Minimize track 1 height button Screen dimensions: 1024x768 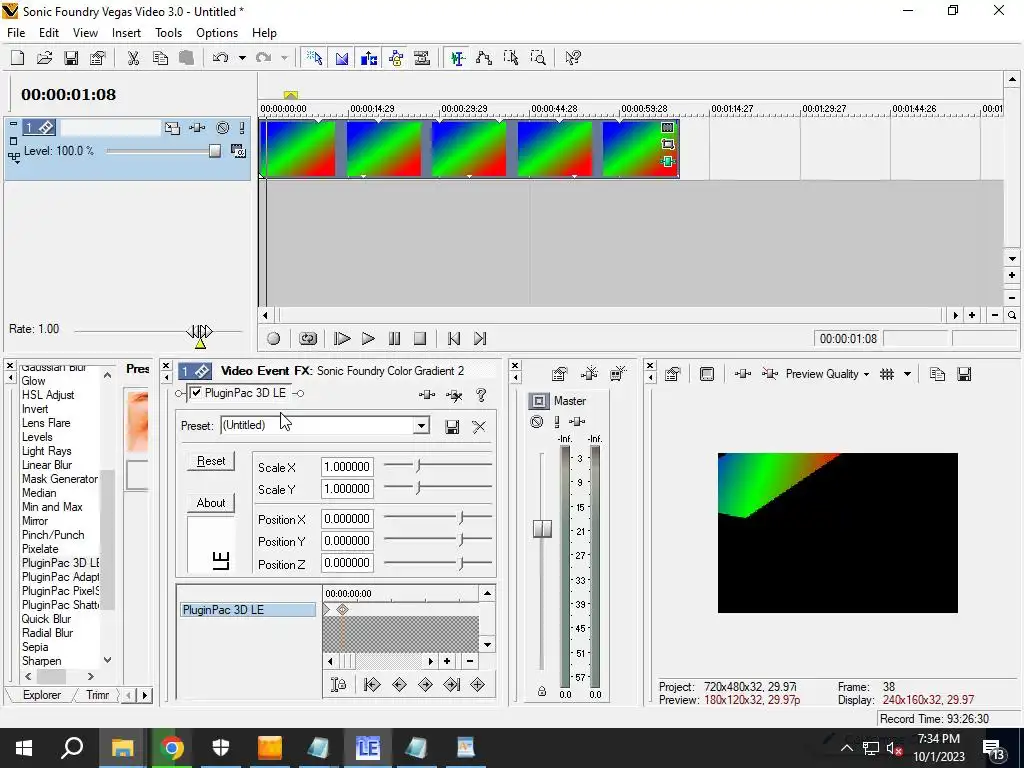tap(13, 124)
